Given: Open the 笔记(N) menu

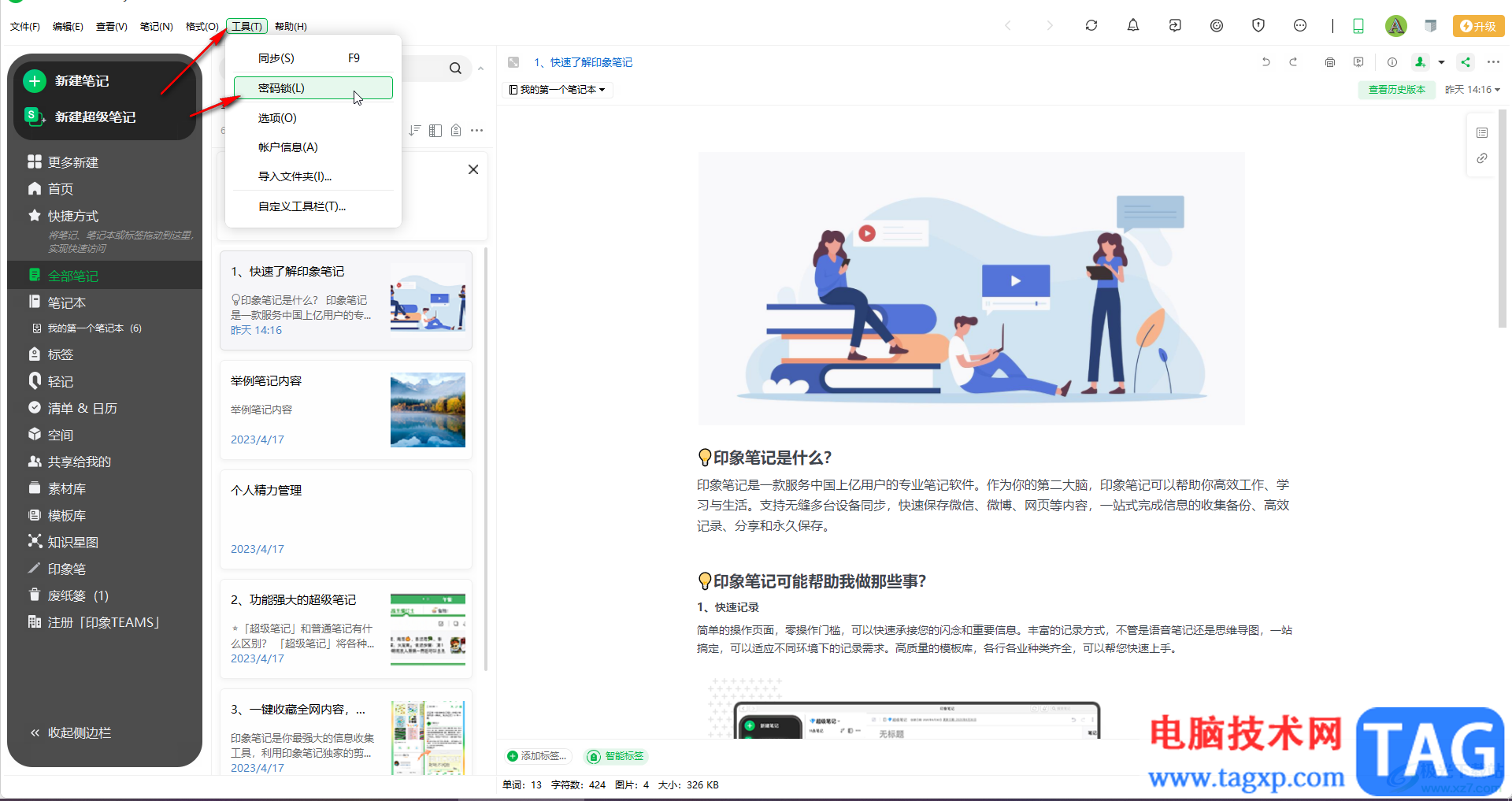Looking at the screenshot, I should point(156,26).
